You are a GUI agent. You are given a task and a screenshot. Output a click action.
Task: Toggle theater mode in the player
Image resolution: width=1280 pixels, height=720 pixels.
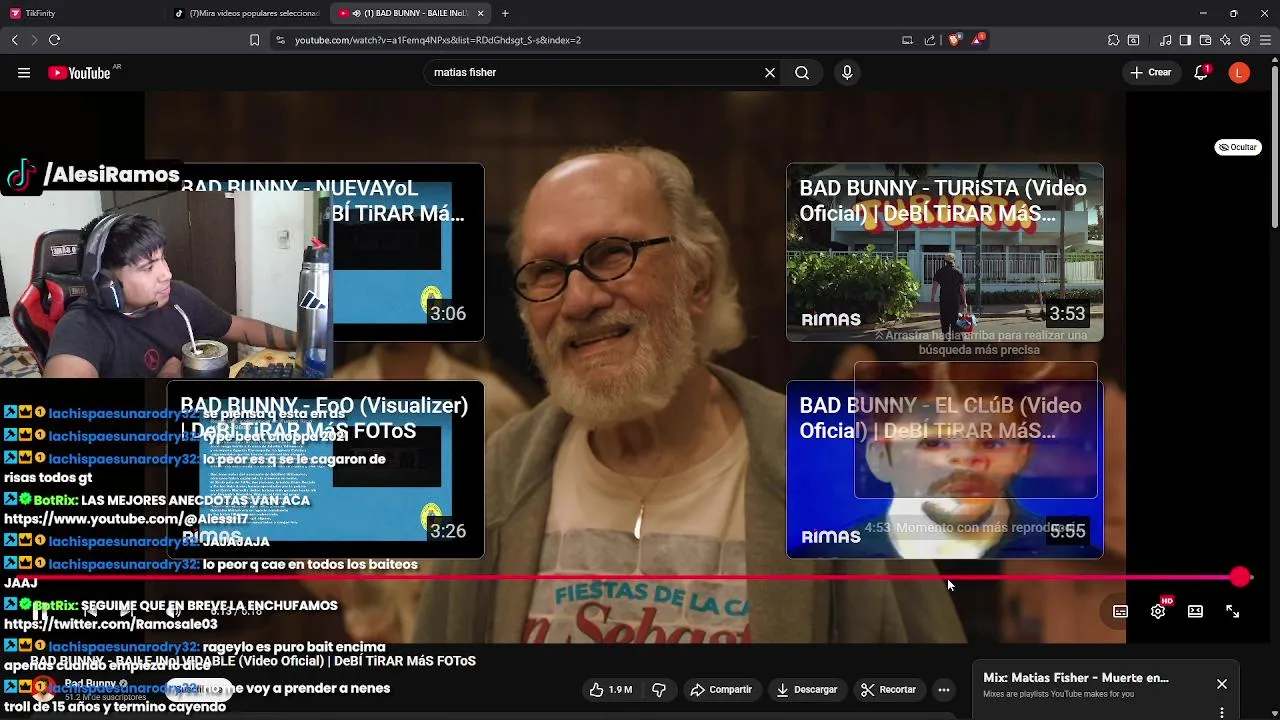[1195, 611]
